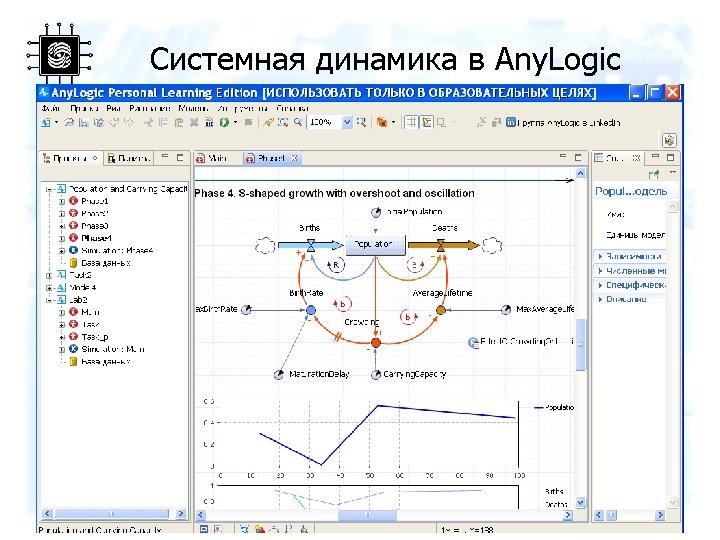Click the InitialPopulation parameter icon

pyautogui.click(x=376, y=212)
